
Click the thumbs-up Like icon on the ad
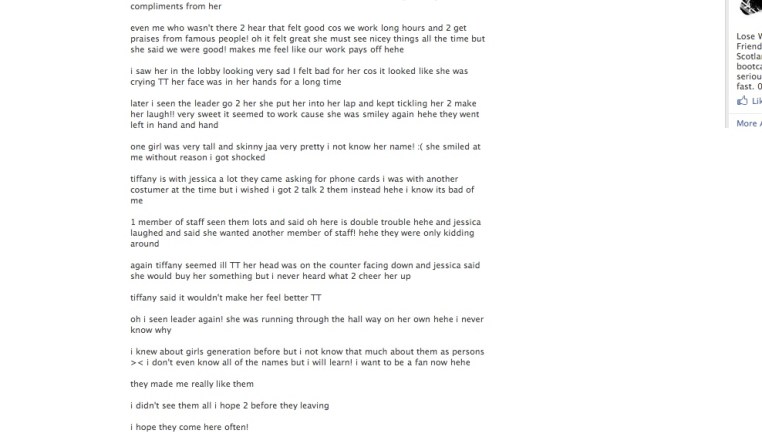(742, 101)
